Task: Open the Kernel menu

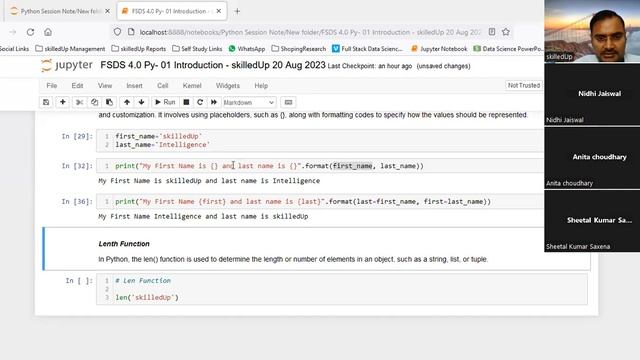Action: pos(192,86)
